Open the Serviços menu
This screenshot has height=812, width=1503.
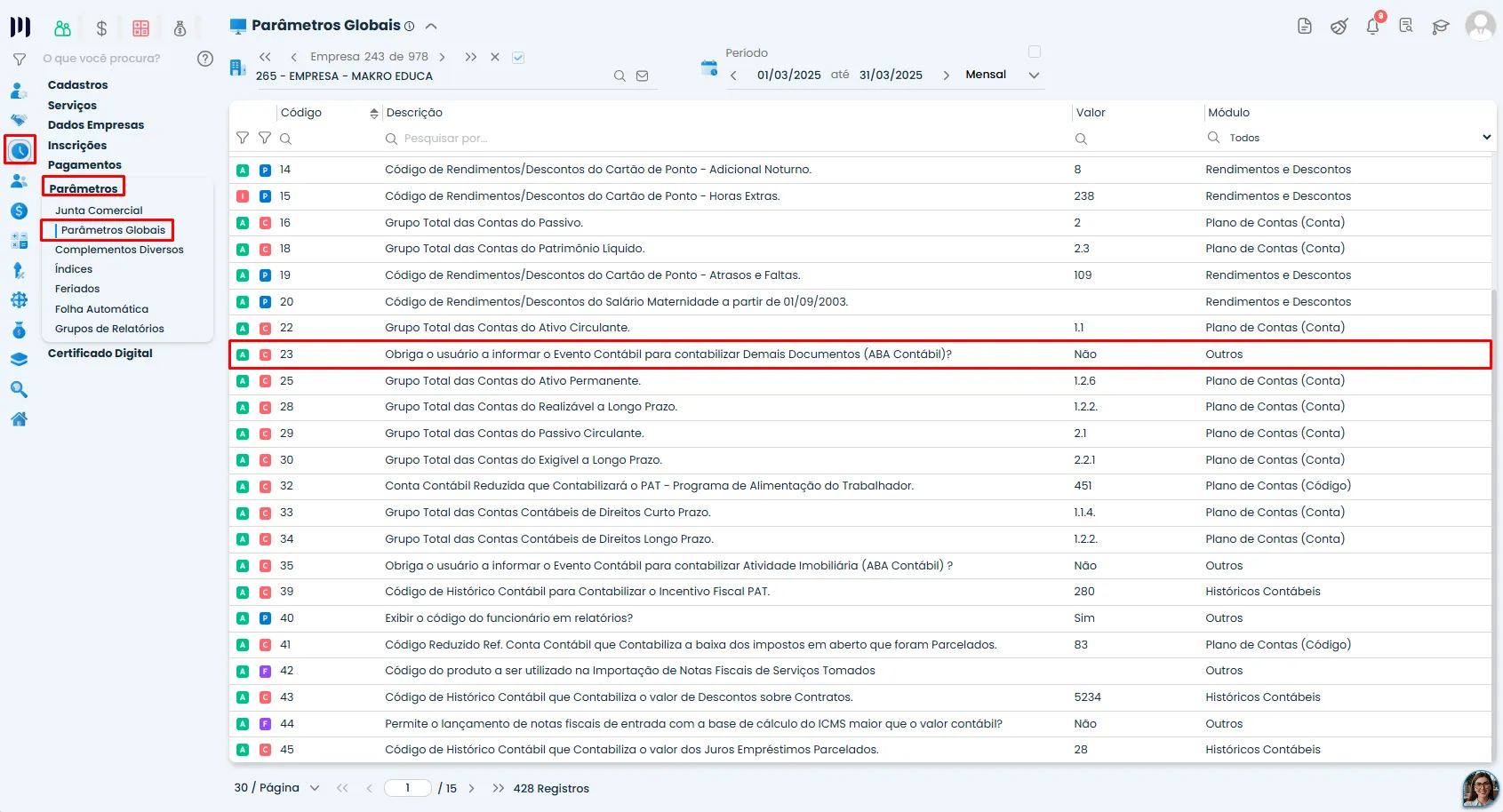point(72,106)
